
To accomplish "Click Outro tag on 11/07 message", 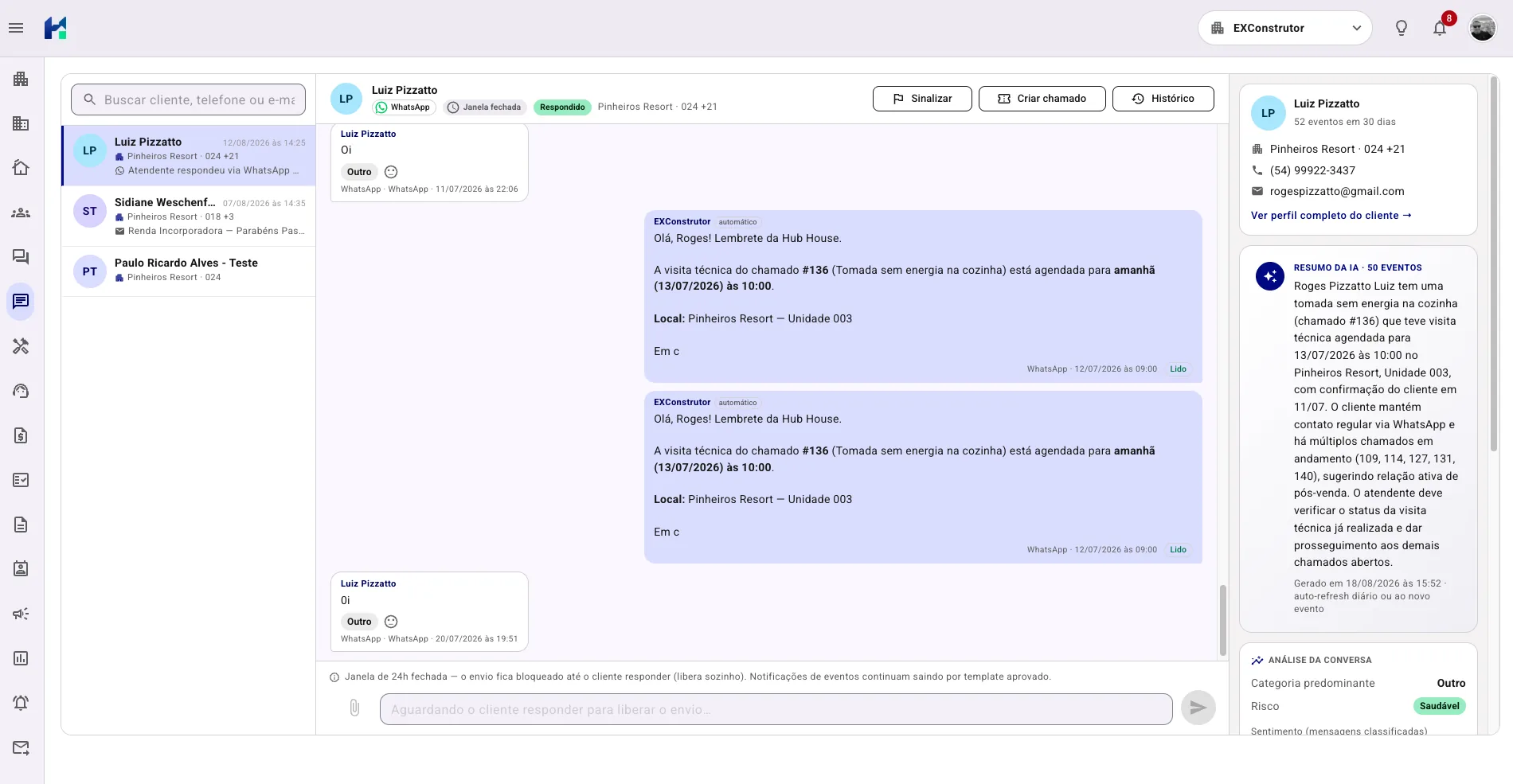I will pos(359,172).
